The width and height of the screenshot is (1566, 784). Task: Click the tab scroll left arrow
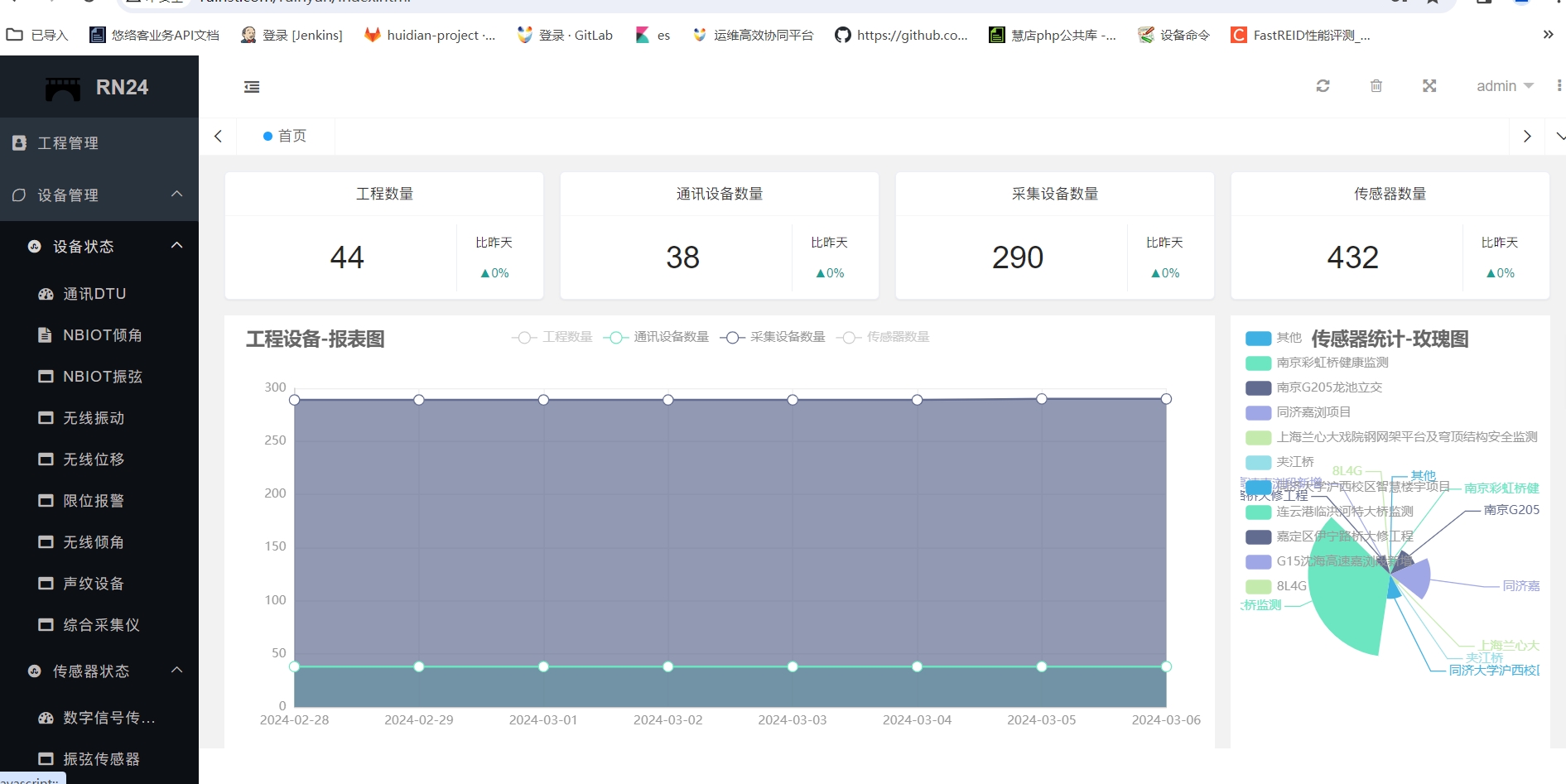coord(218,137)
